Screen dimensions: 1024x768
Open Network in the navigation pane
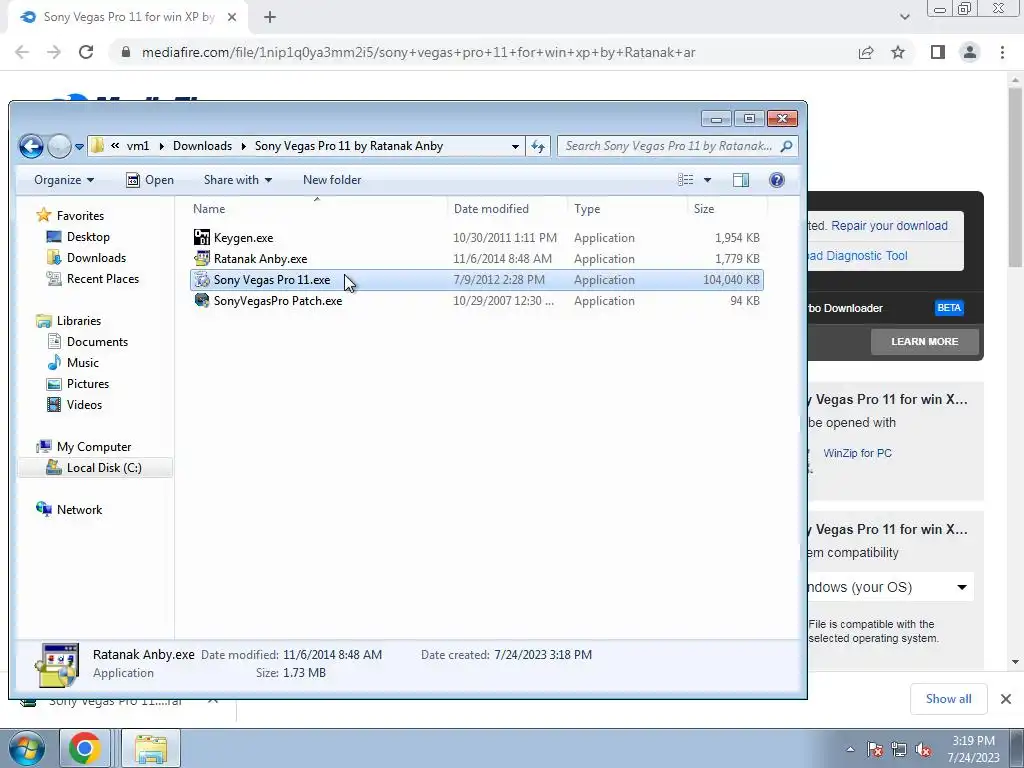[69, 509]
